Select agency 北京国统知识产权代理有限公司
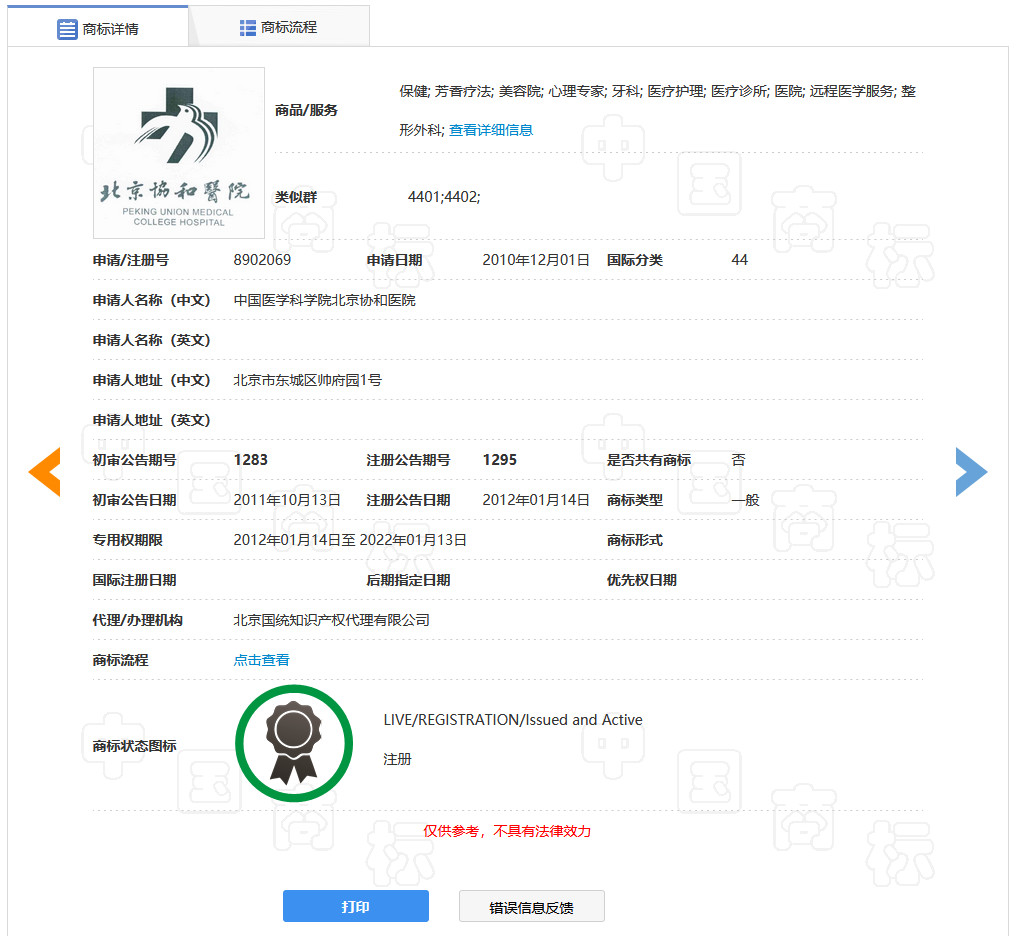 (x=331, y=620)
